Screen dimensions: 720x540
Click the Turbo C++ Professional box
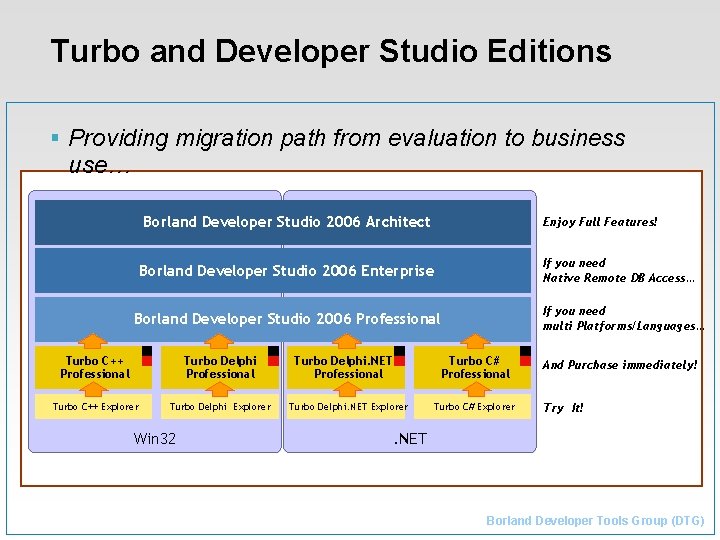tap(94, 367)
